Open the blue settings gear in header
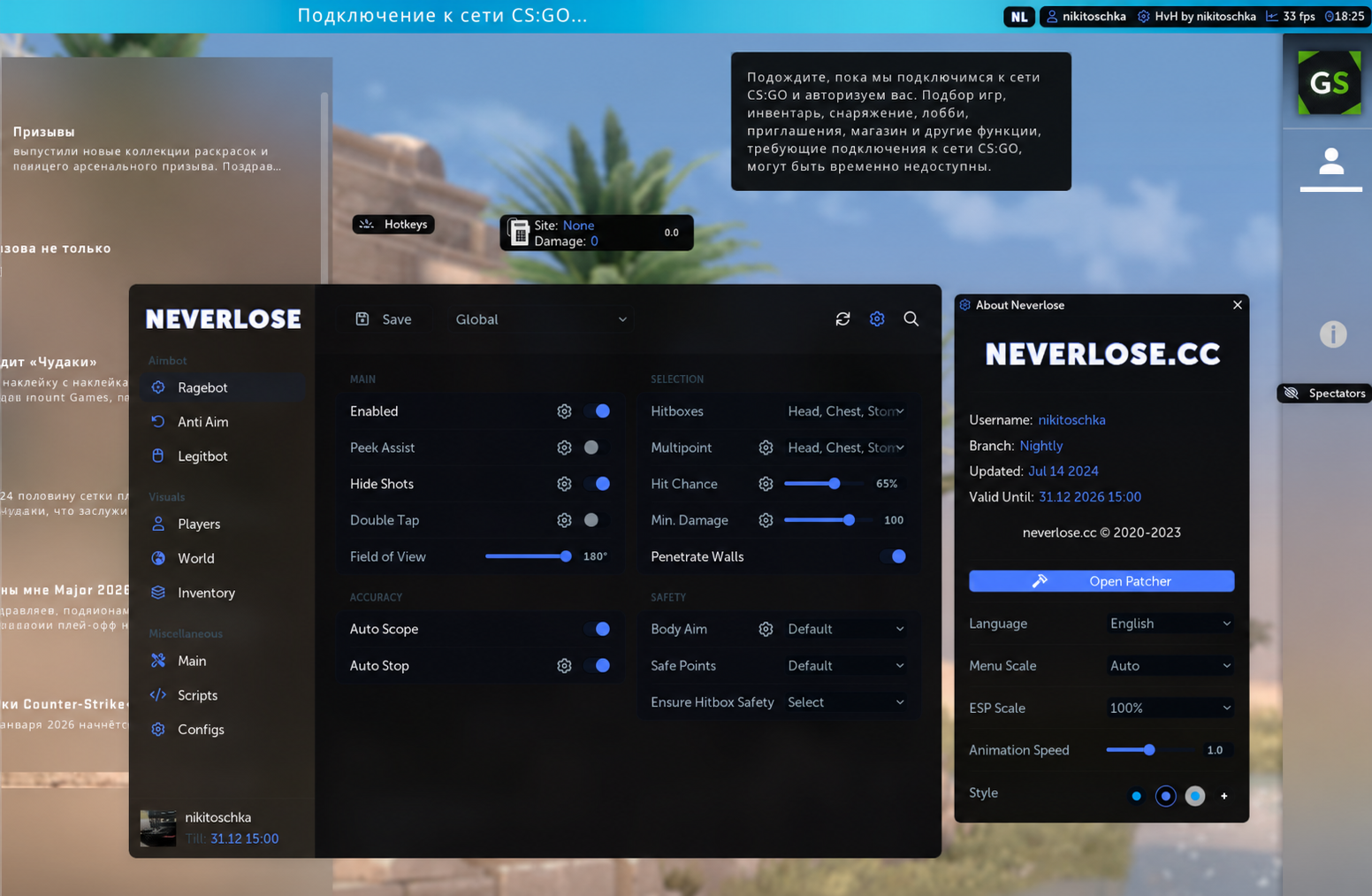This screenshot has width=1372, height=896. coord(877,319)
